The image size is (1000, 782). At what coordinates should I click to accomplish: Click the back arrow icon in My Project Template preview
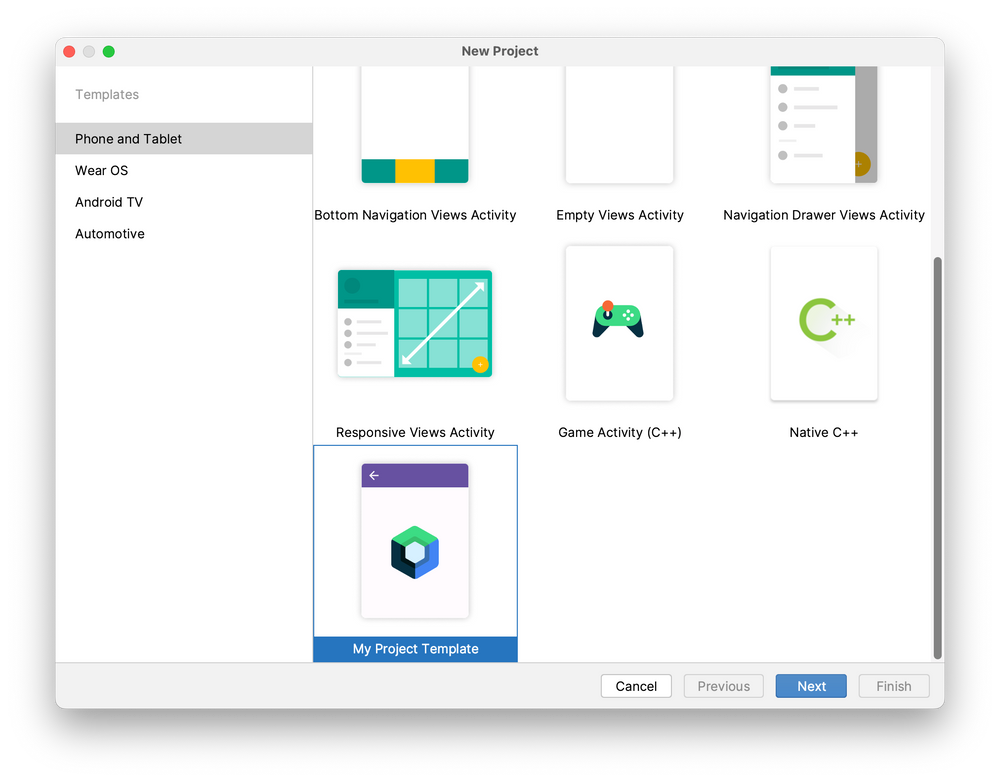(x=375, y=474)
